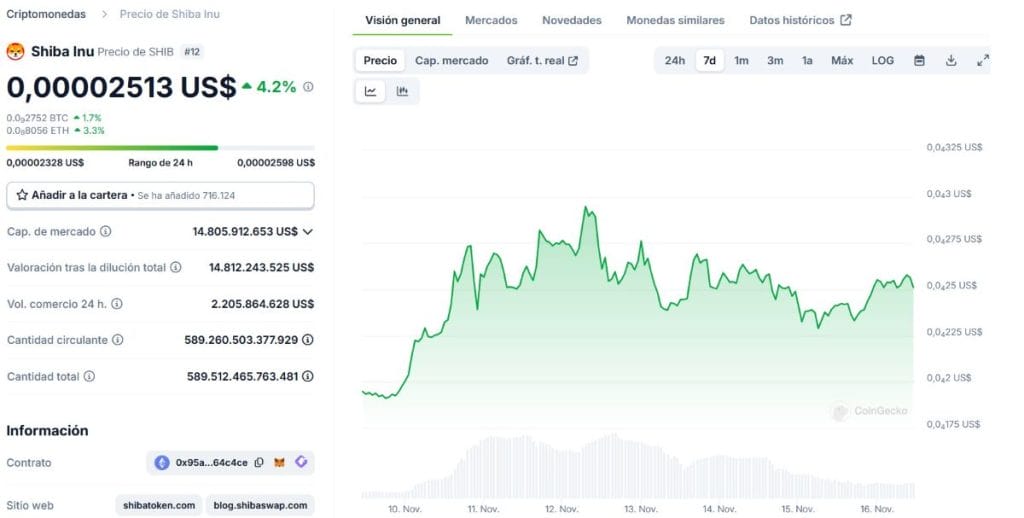Click the Información heading
Image resolution: width=1024 pixels, height=518 pixels.
[47, 430]
